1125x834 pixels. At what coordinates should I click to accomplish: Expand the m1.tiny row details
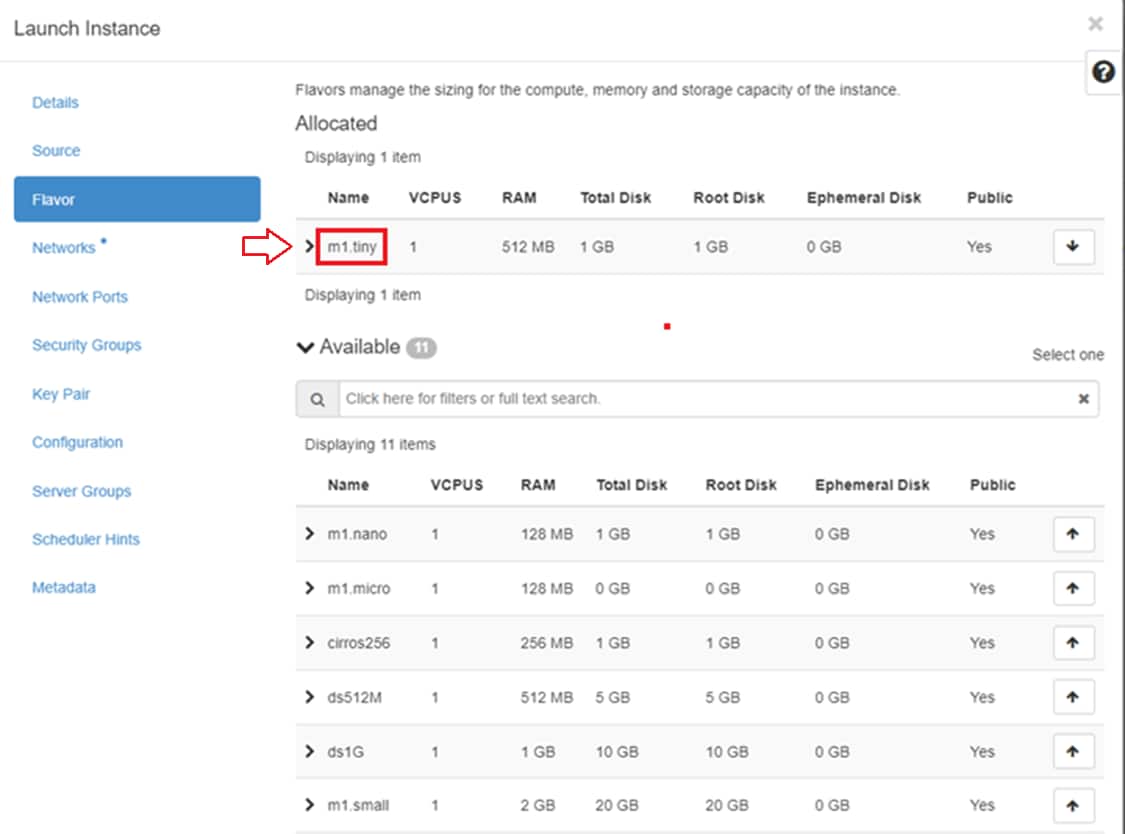[x=309, y=246]
